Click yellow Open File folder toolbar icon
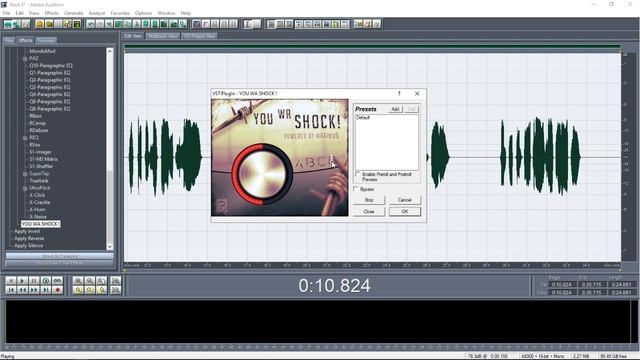The height and width of the screenshot is (360, 640). 49,24
